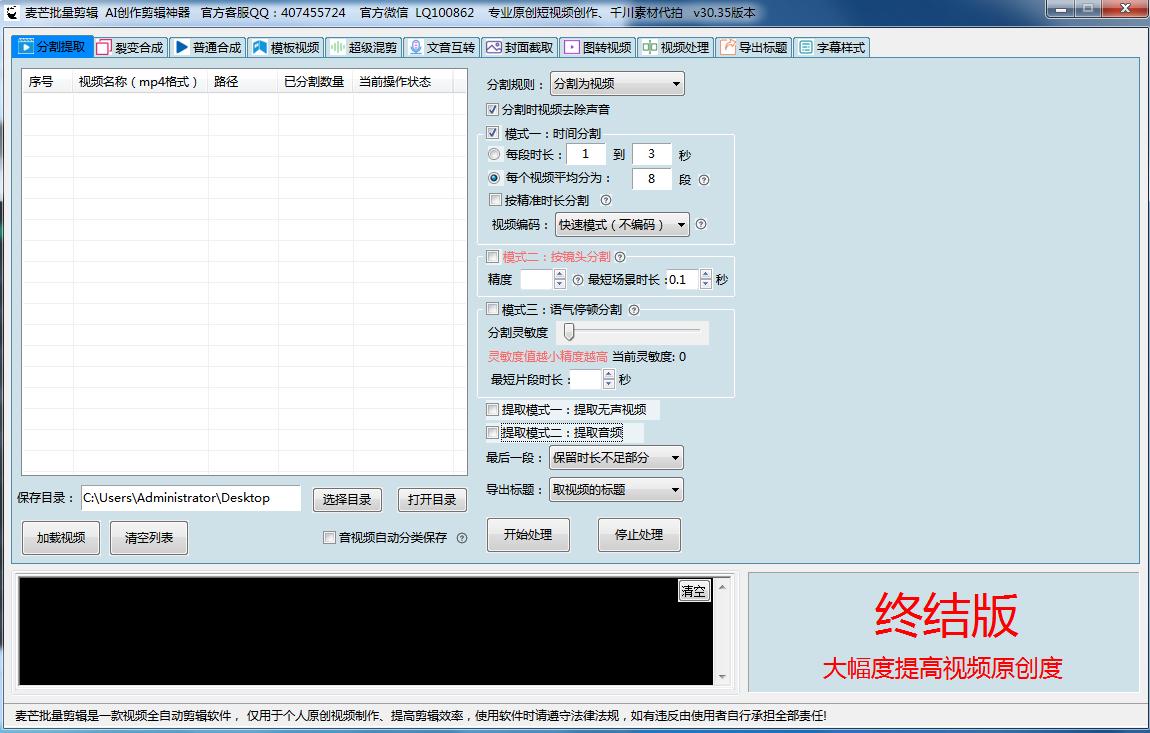Click the help icon beside the 视频编码 dropdown
The width and height of the screenshot is (1150, 733).
click(x=701, y=225)
